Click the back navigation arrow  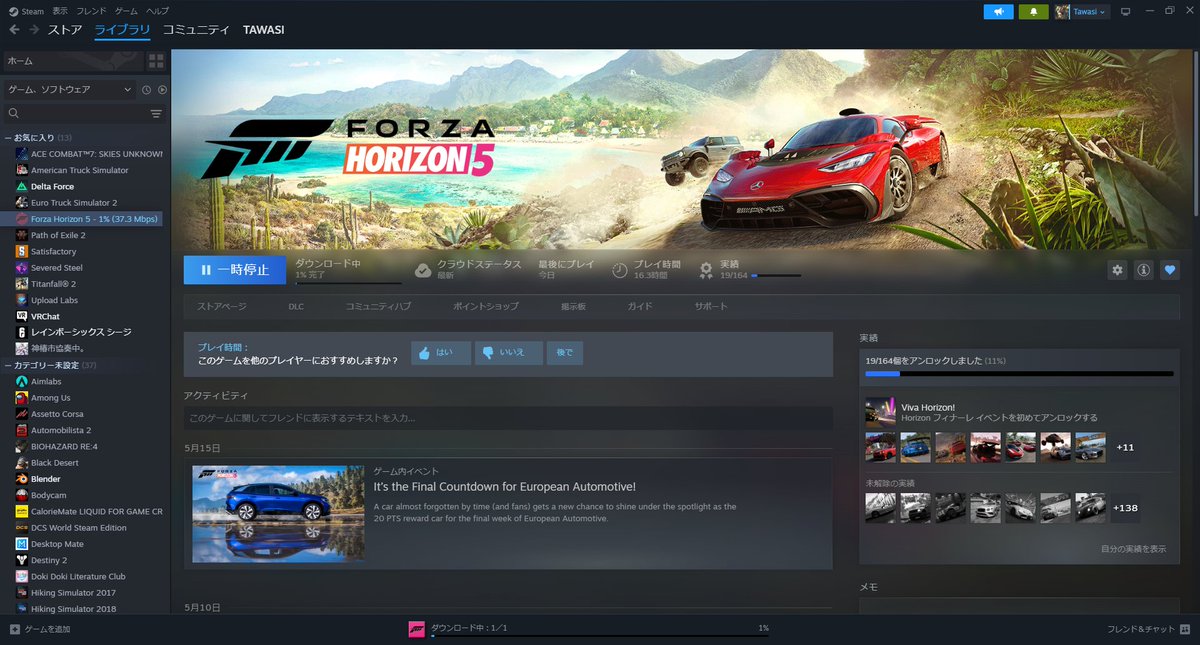[x=14, y=30]
